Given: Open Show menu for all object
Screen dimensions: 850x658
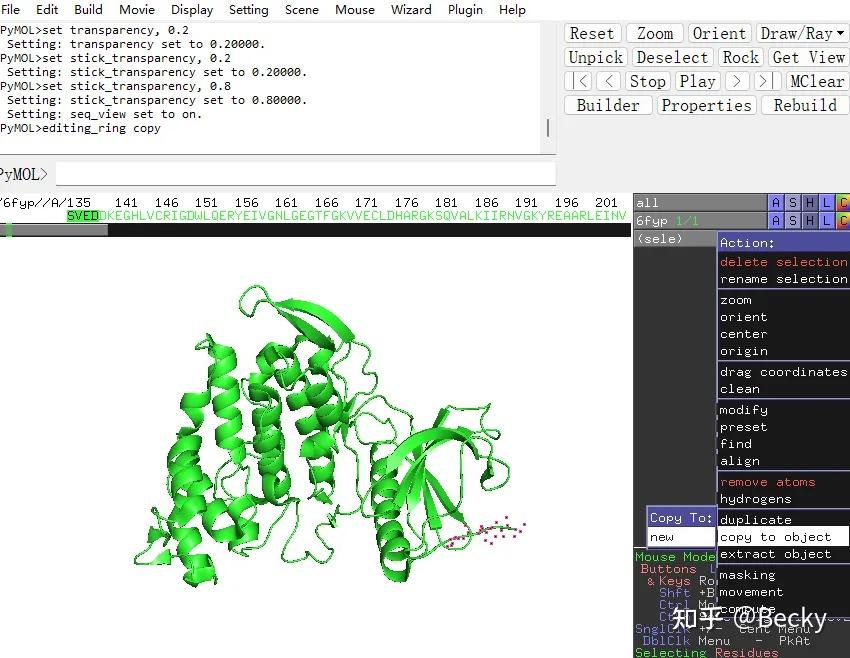Looking at the screenshot, I should point(793,203).
